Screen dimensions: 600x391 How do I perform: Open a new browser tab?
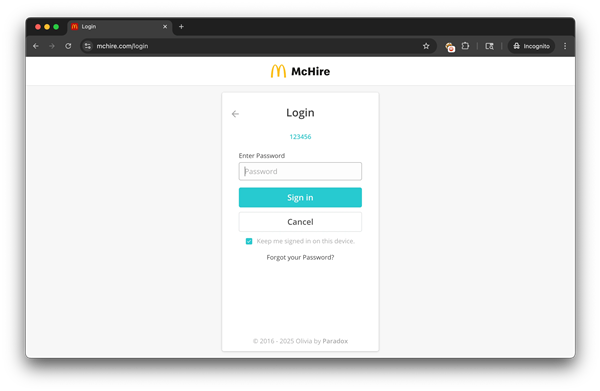(x=181, y=27)
